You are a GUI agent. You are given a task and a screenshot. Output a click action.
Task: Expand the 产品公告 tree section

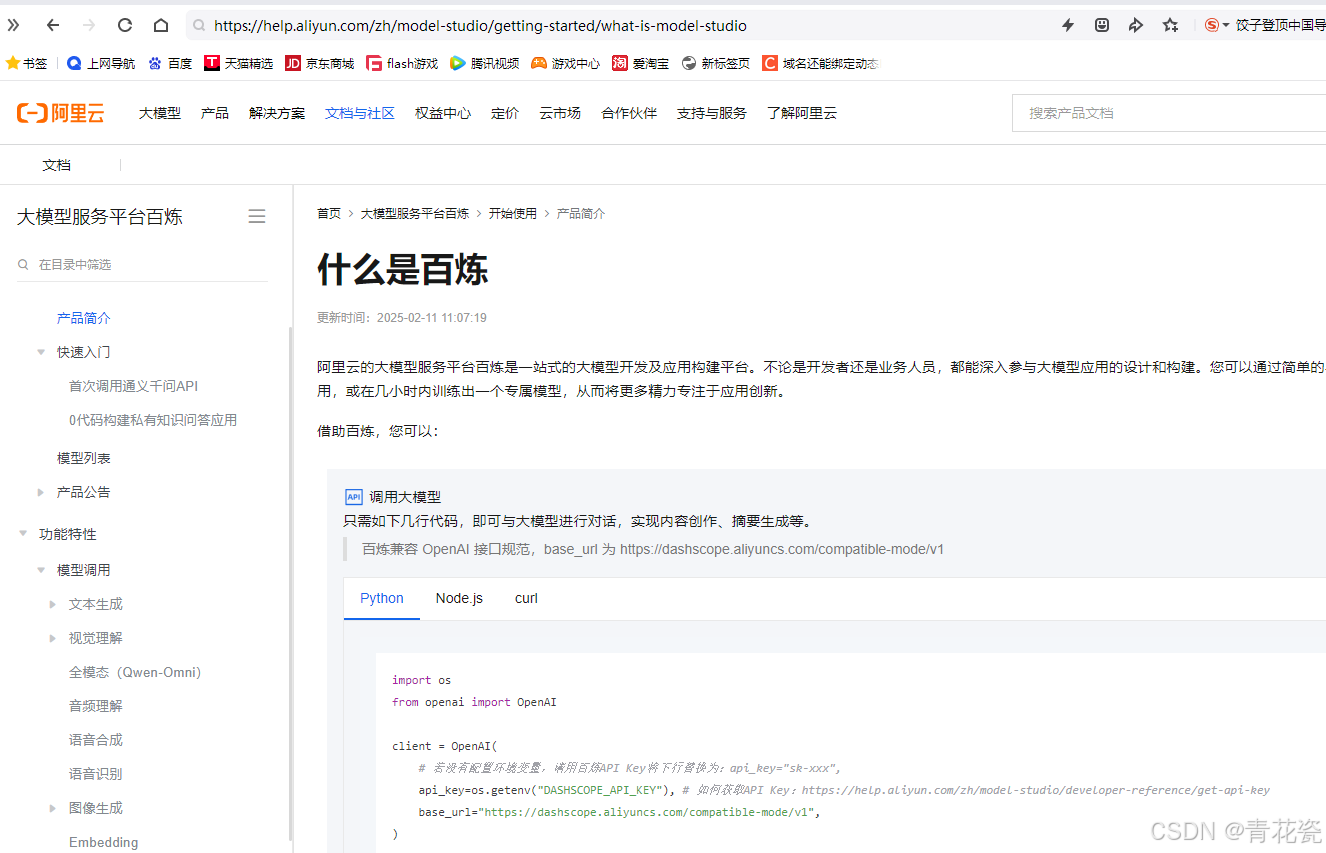tap(41, 492)
